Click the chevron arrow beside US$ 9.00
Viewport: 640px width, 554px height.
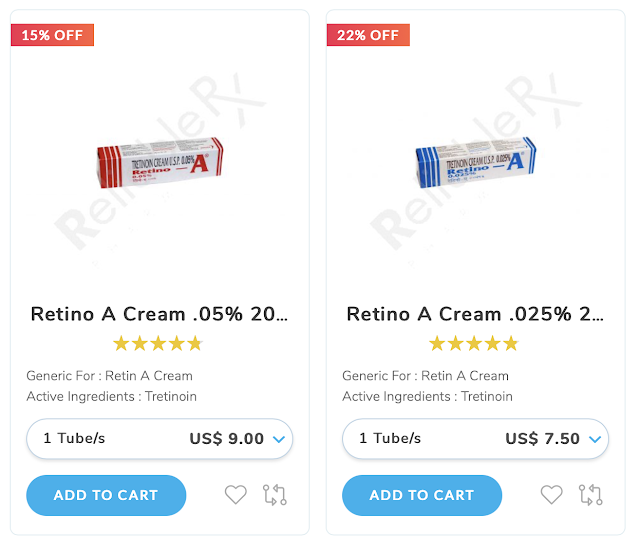(279, 439)
